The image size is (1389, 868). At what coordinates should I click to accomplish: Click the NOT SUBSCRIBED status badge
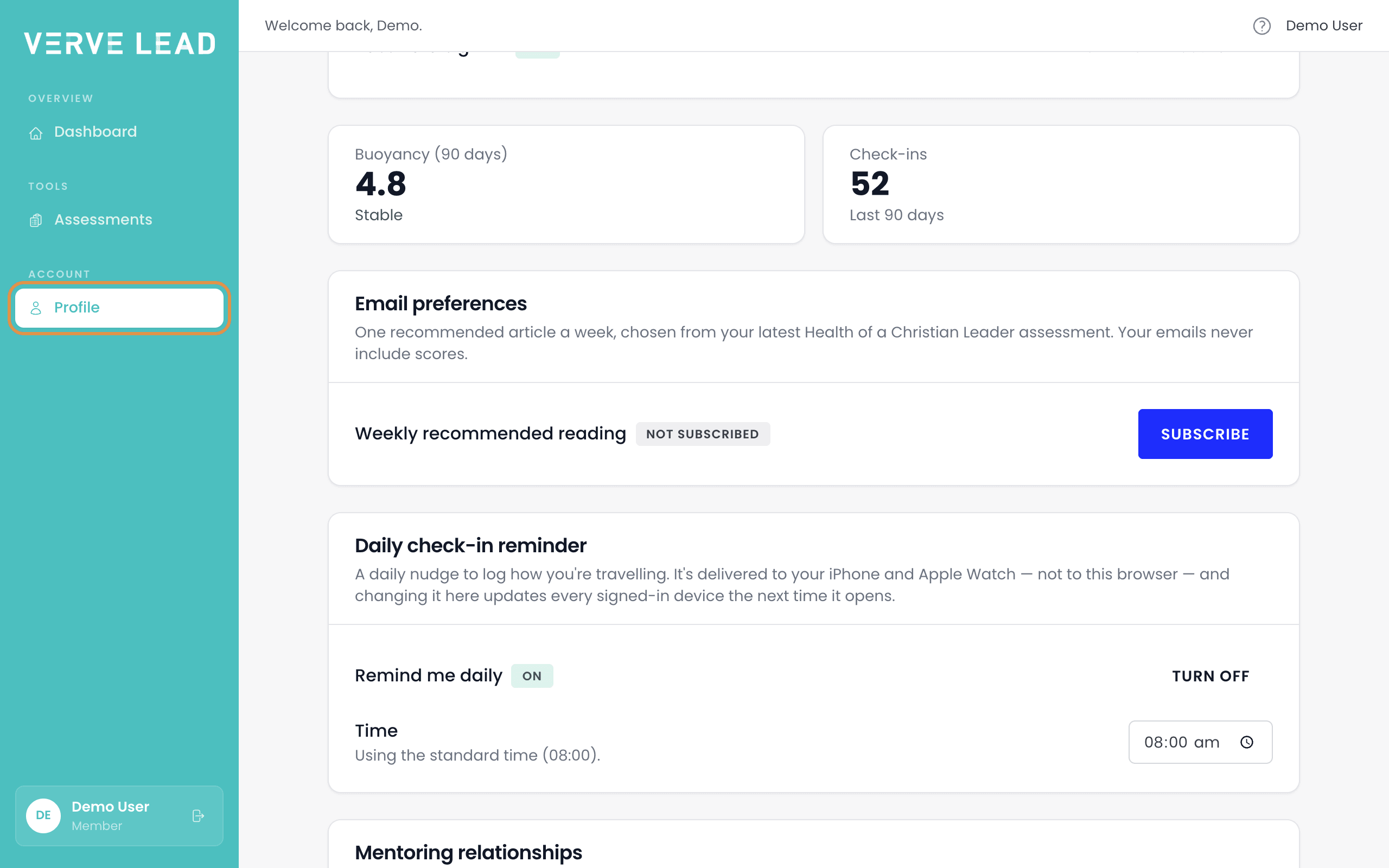point(703,434)
